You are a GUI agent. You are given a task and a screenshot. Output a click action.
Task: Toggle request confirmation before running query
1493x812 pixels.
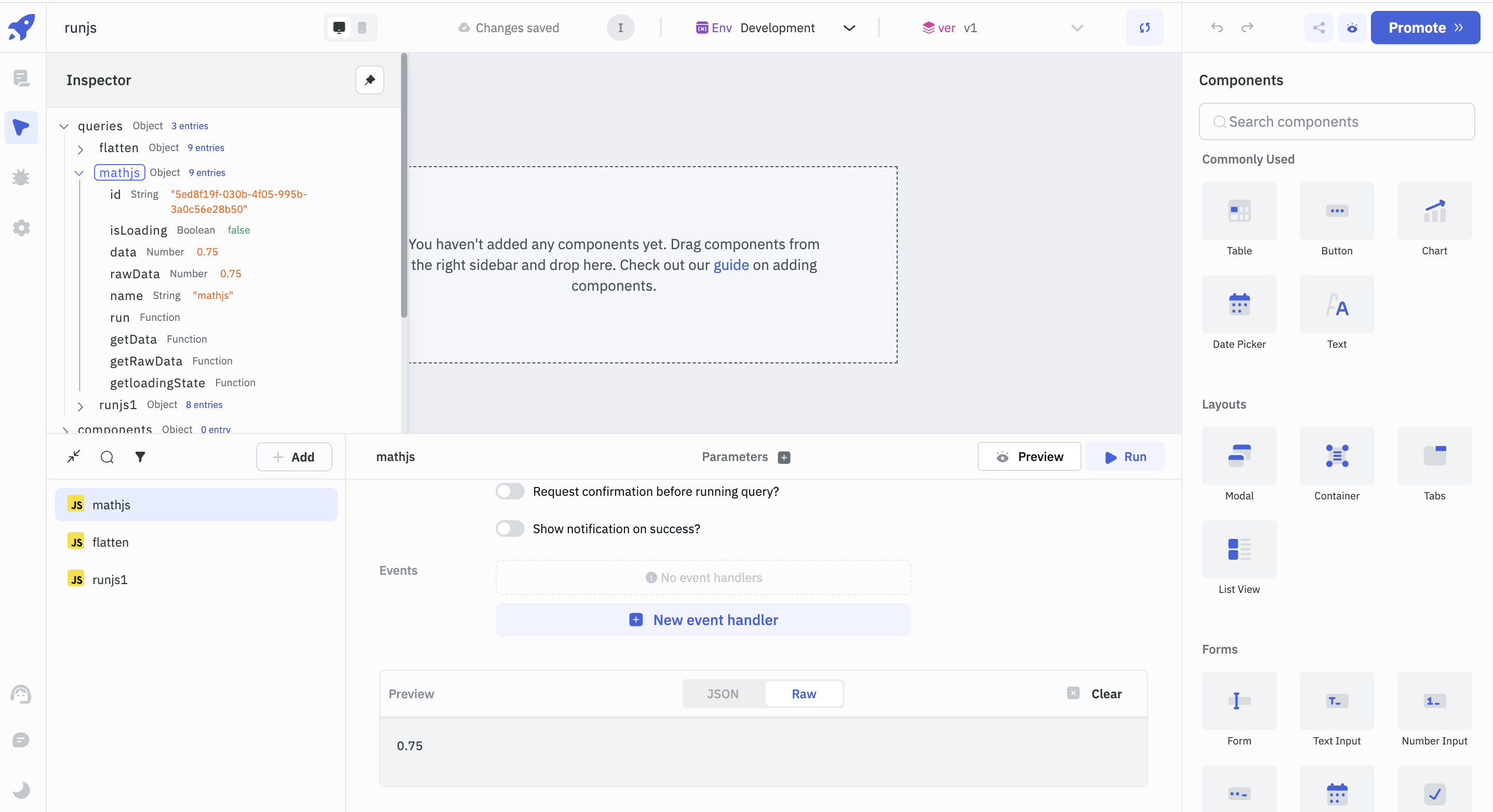click(x=510, y=491)
